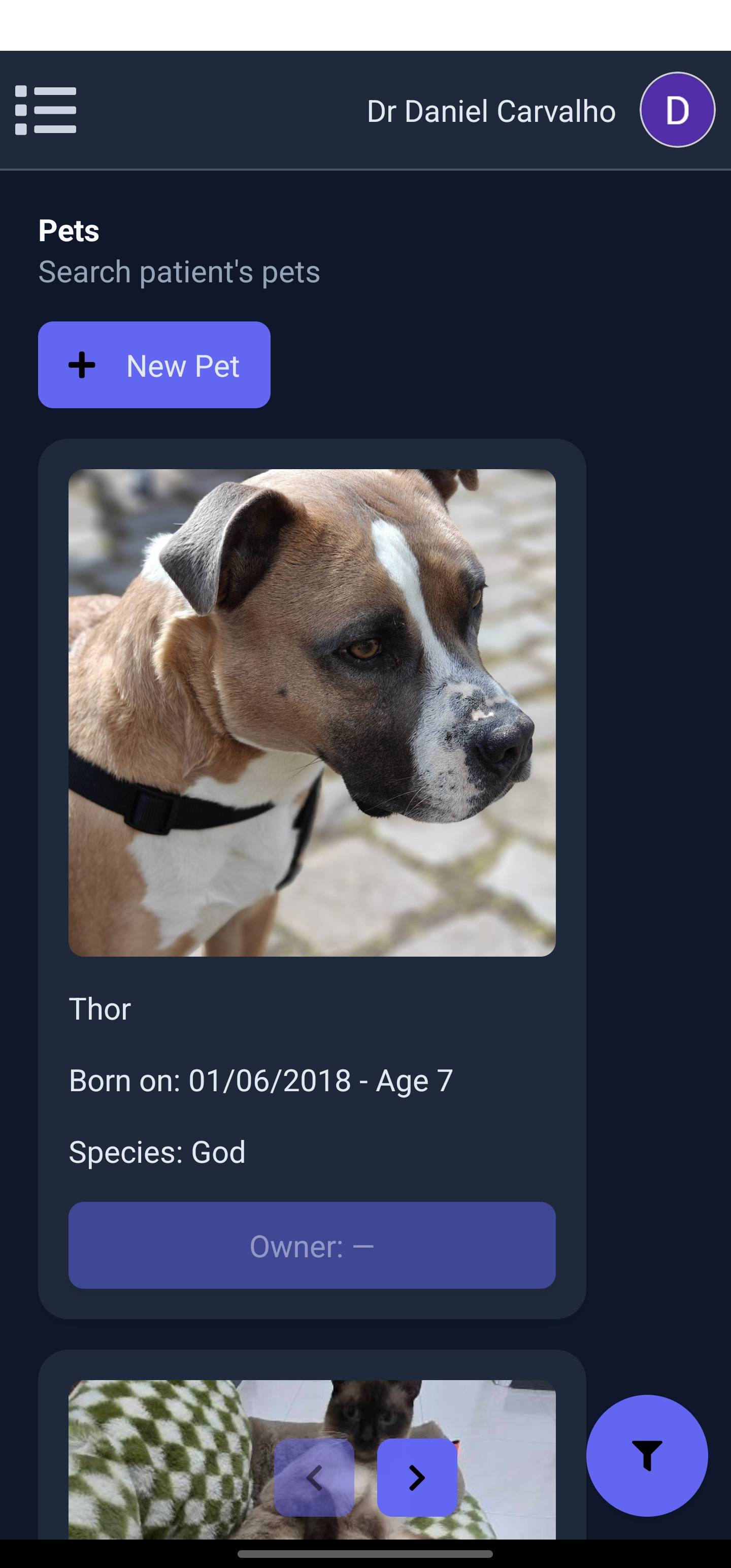Click the Species: God text
This screenshot has height=1568, width=731.
pos(157,1152)
